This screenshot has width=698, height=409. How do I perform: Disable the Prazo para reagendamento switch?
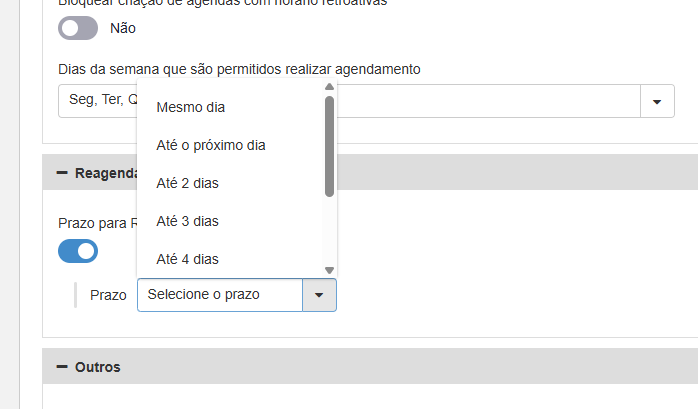78,251
